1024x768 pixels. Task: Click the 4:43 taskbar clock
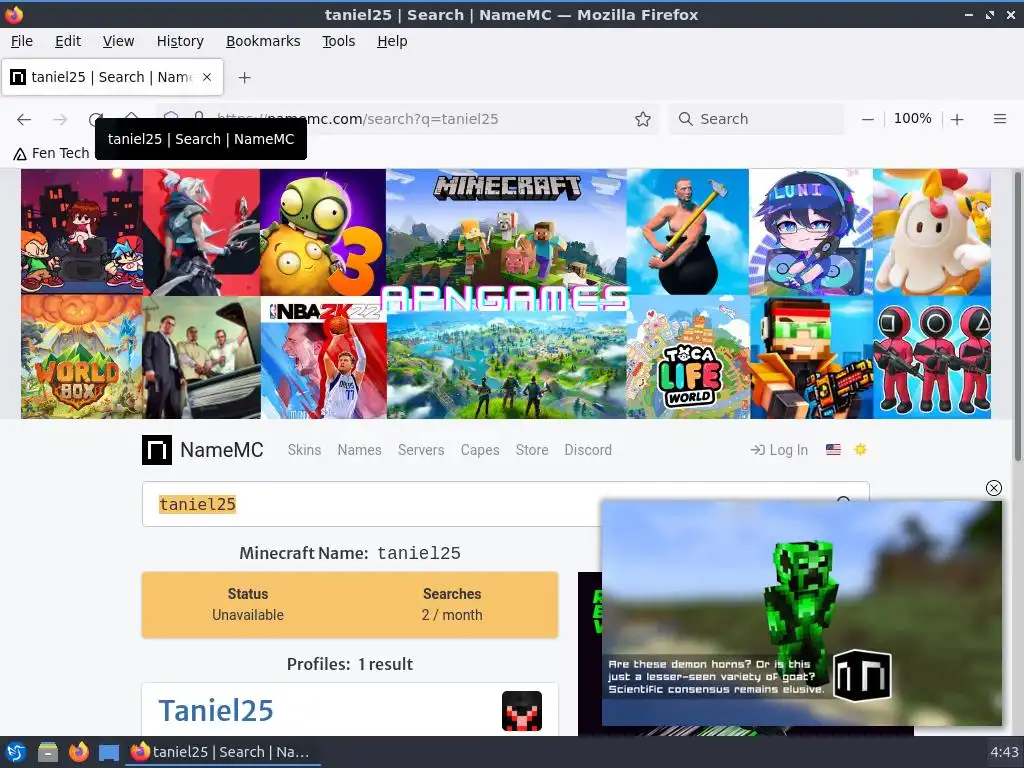[x=1004, y=752]
